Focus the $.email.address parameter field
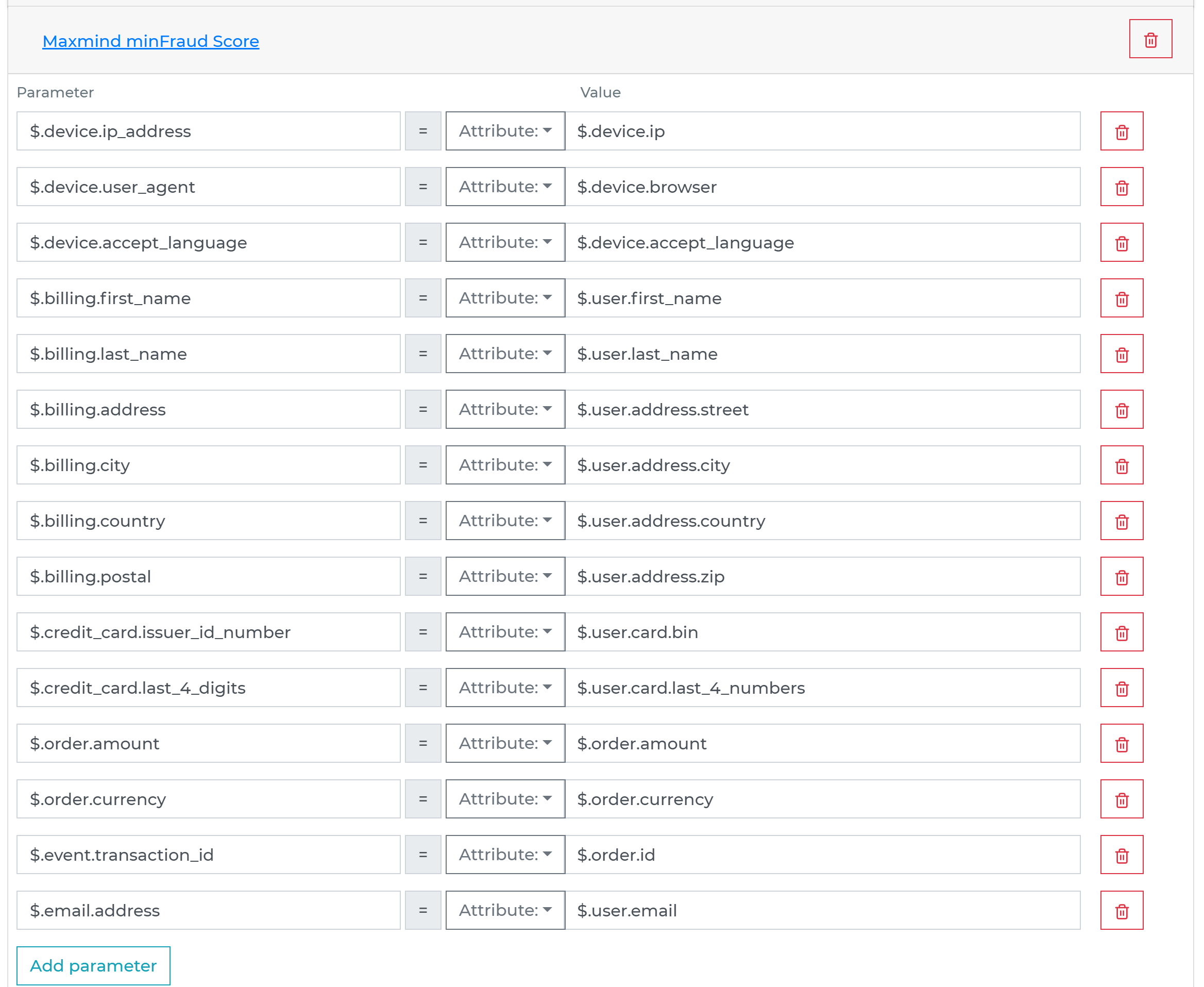 (x=209, y=911)
